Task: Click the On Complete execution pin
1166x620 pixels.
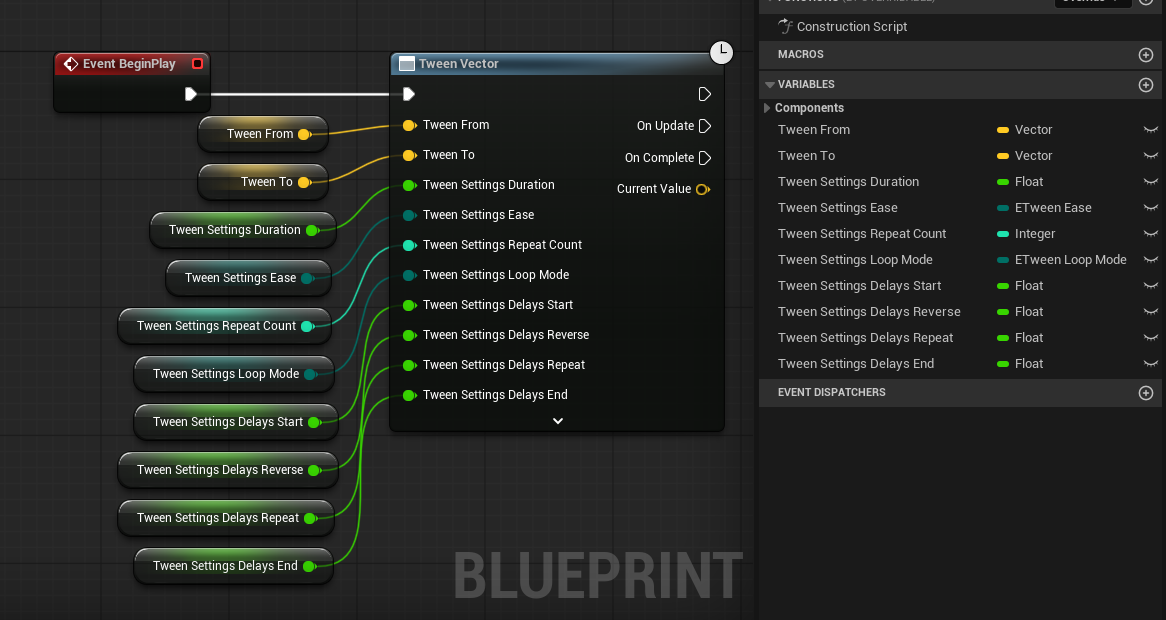Action: click(705, 158)
